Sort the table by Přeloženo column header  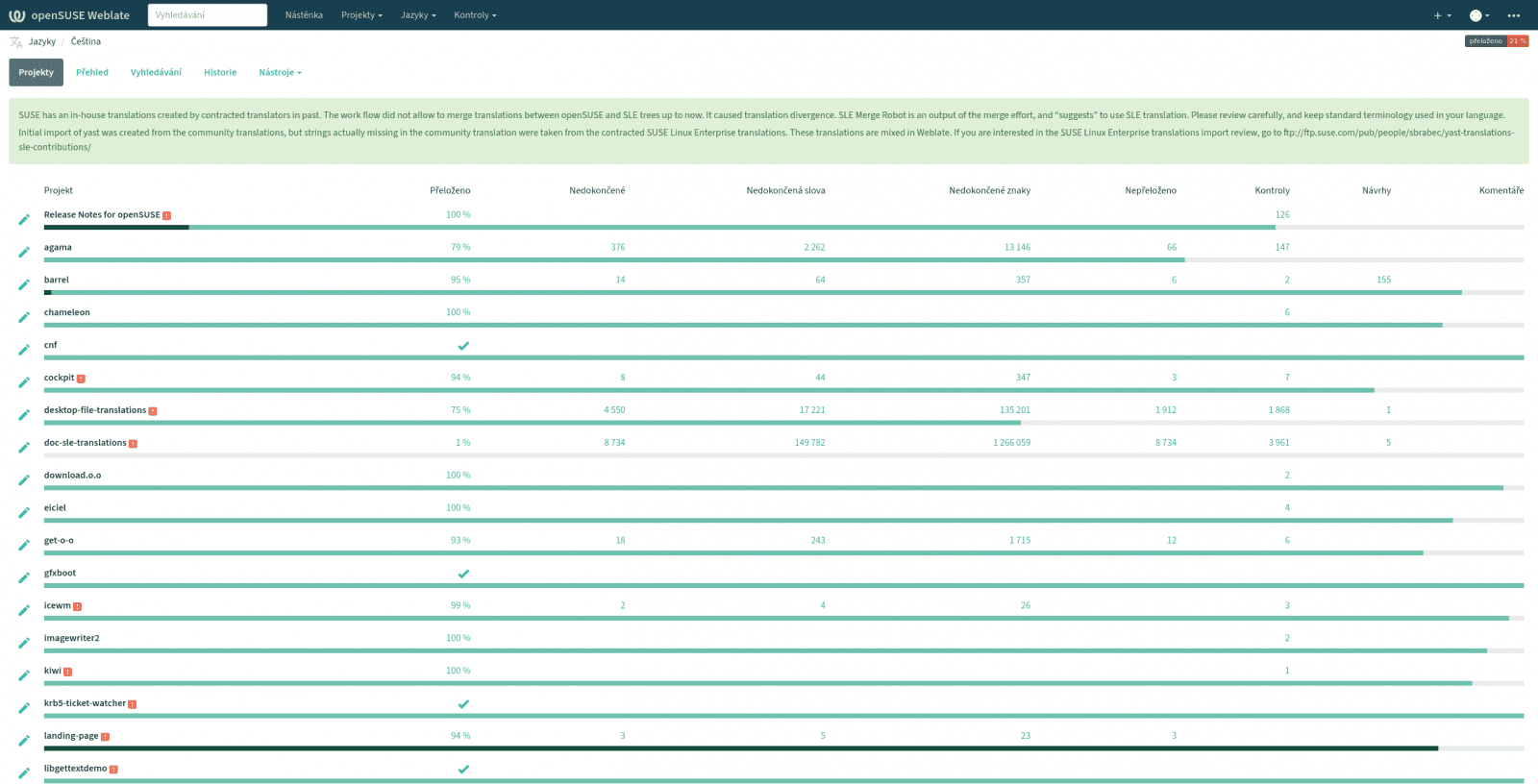click(x=450, y=190)
